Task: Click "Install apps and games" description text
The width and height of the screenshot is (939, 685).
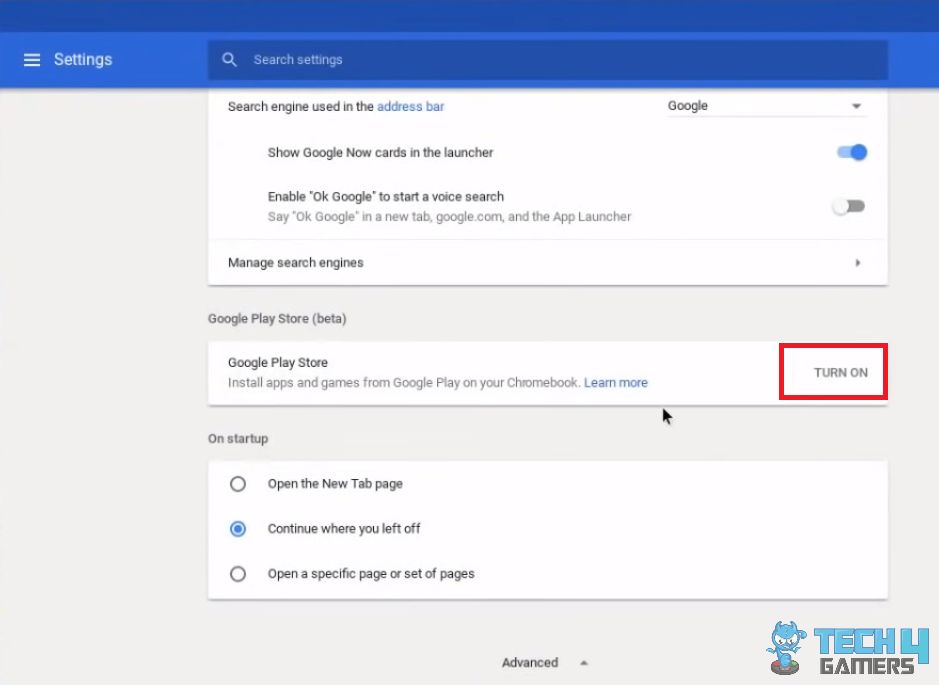Action: tap(404, 383)
